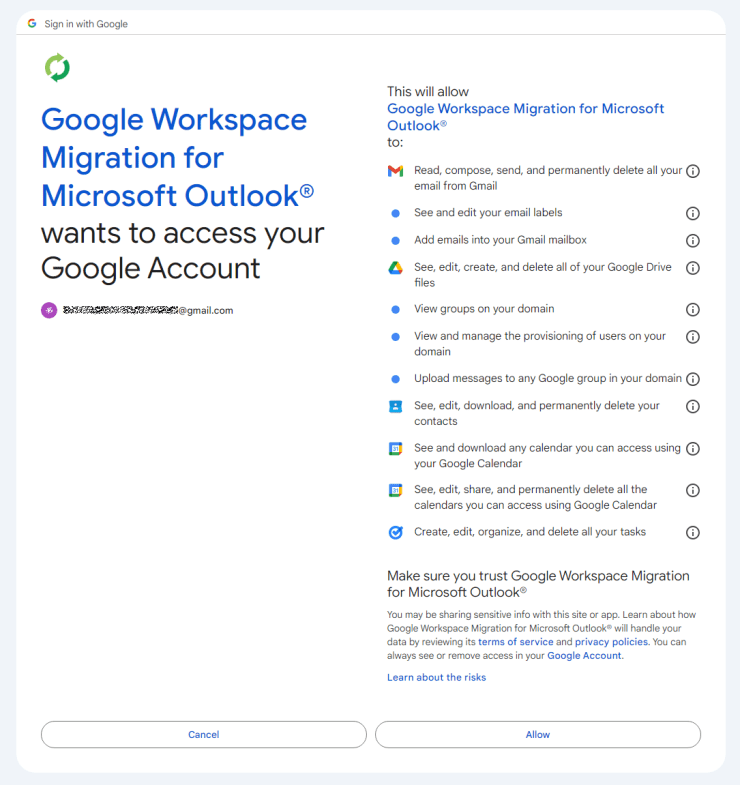Viewport: 740px width, 785px height.
Task: Click 'See, edit, share, and permanently delete' calendars text
Action: tap(535, 497)
